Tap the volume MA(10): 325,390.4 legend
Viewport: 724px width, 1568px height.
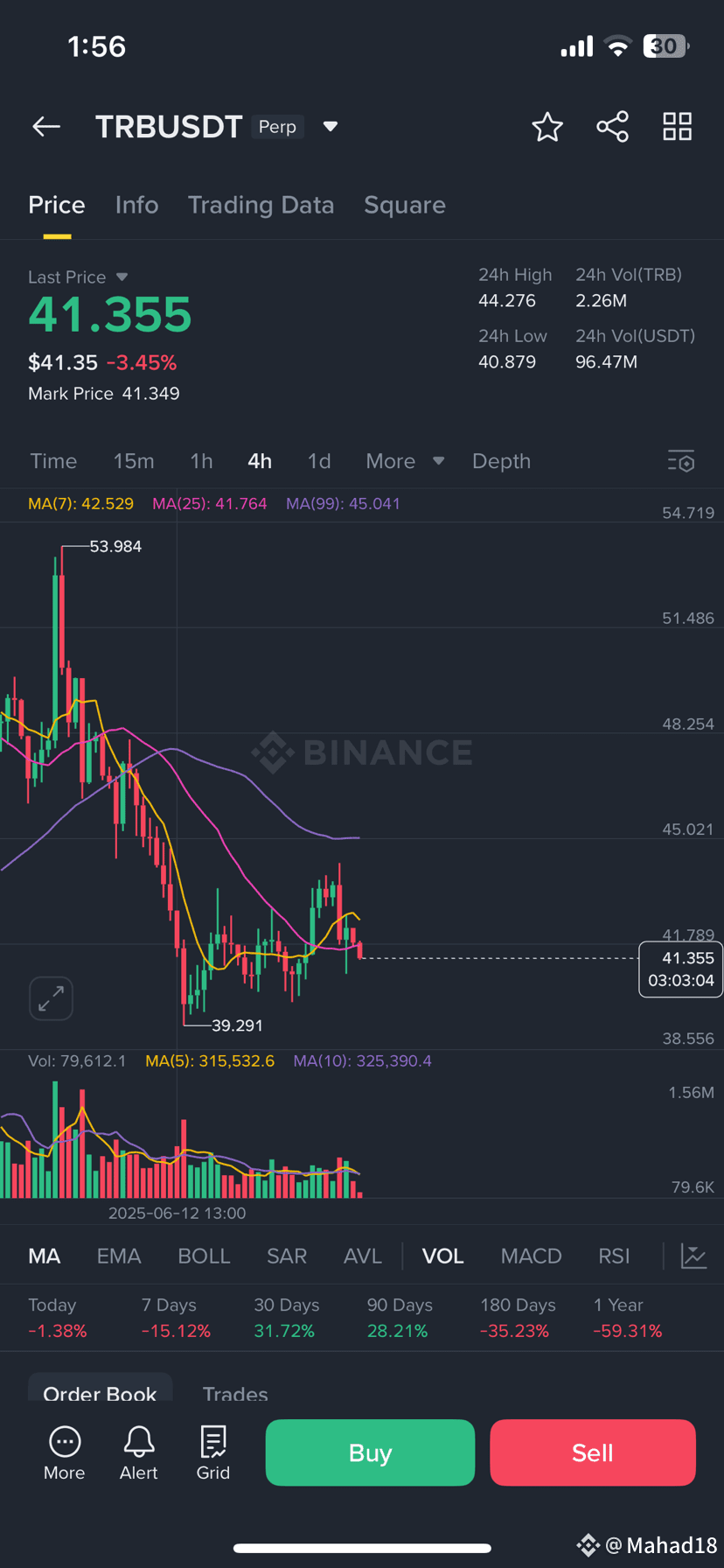363,1061
